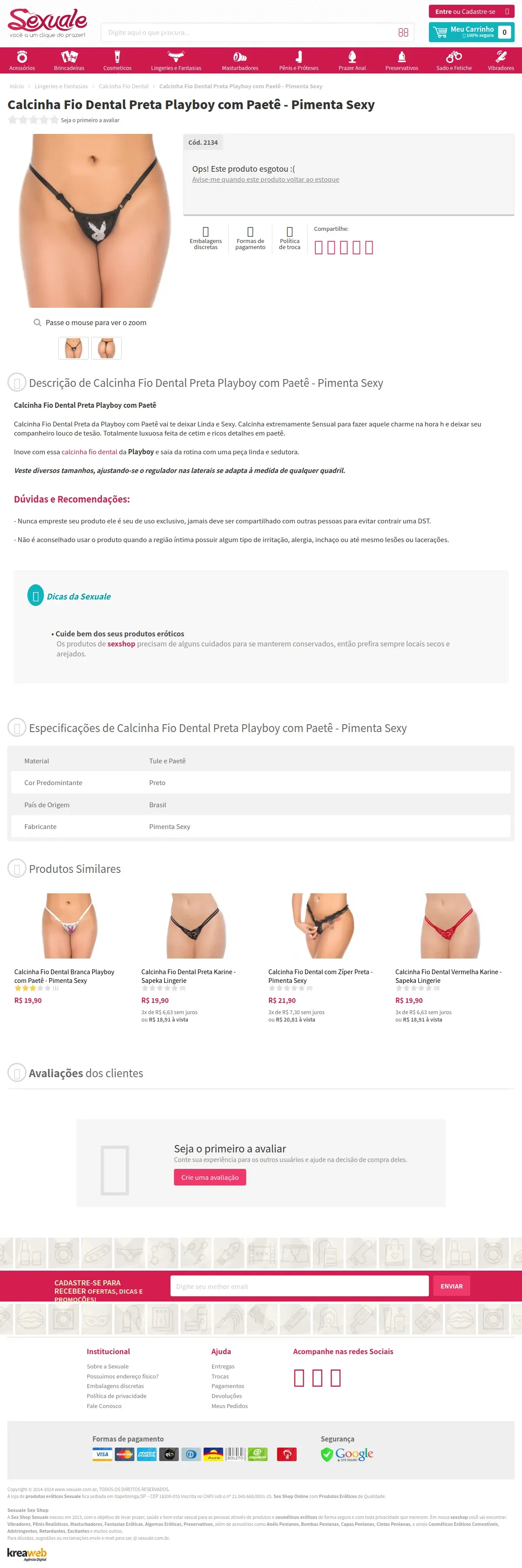Click the stock notification link
Viewport: 522px width, 1568px height.
(x=266, y=180)
